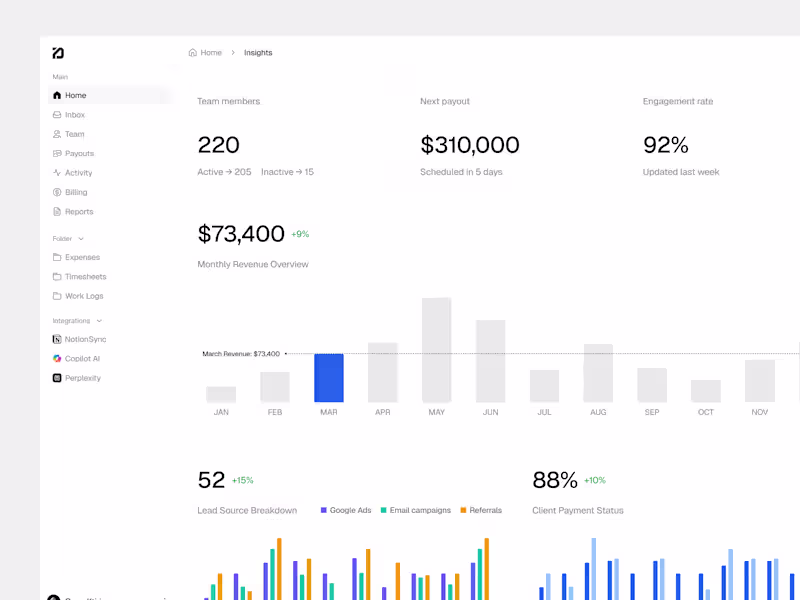This screenshot has height=600, width=800.
Task: Open the Reports document icon
Action: point(57,211)
